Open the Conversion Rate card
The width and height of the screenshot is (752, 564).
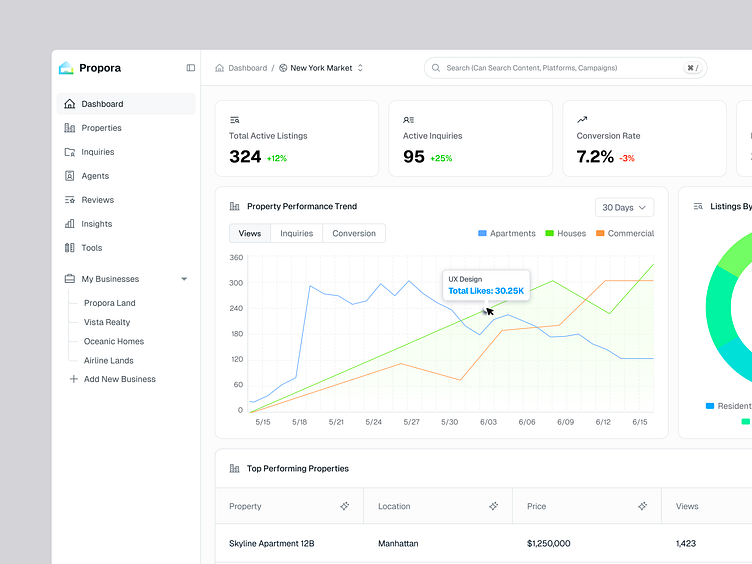pyautogui.click(x=644, y=139)
